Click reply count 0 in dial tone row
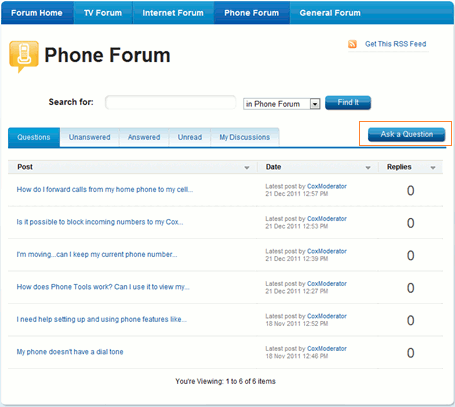This screenshot has width=455, height=407. point(411,353)
